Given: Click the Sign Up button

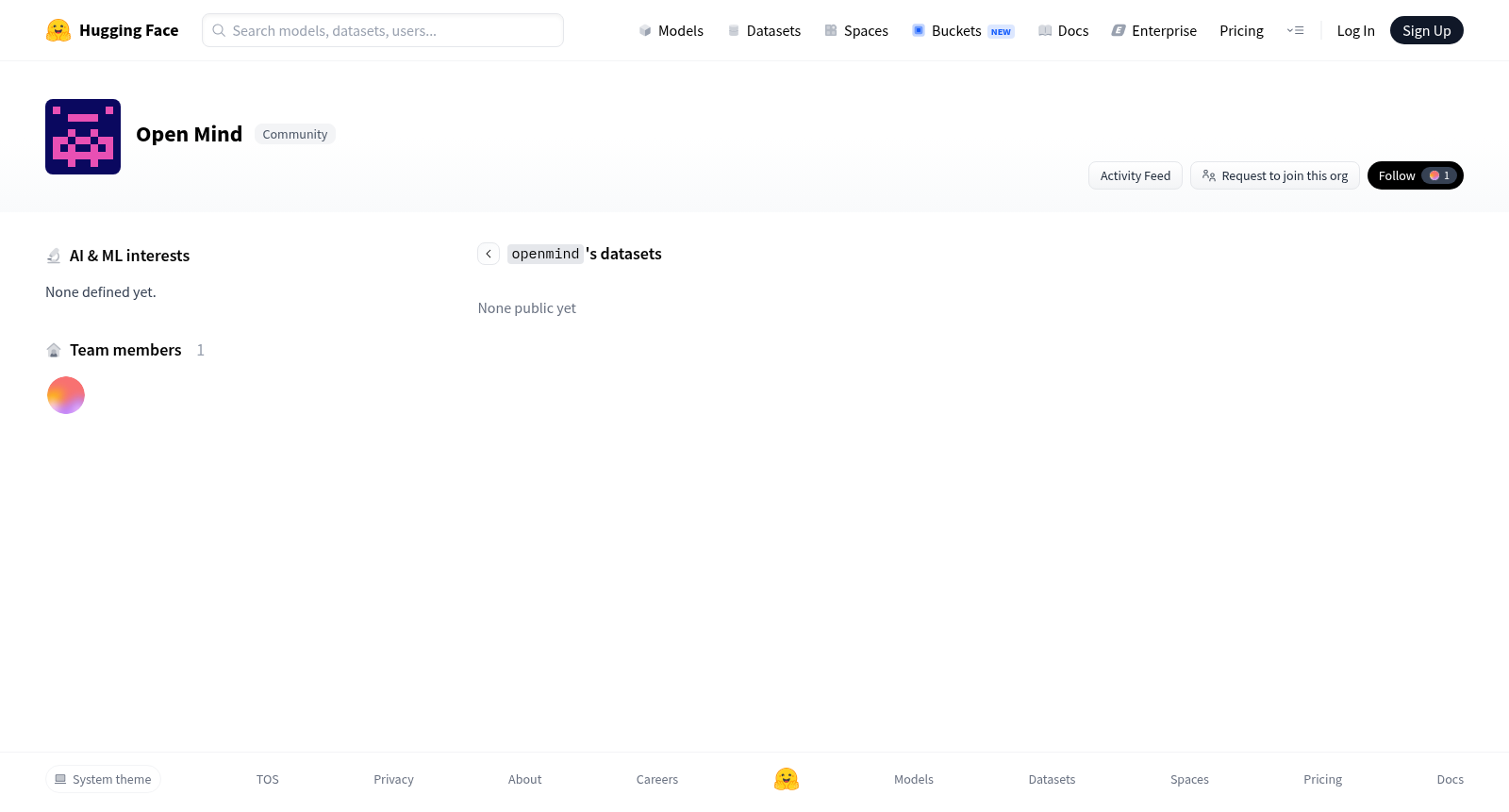Looking at the screenshot, I should [1426, 30].
